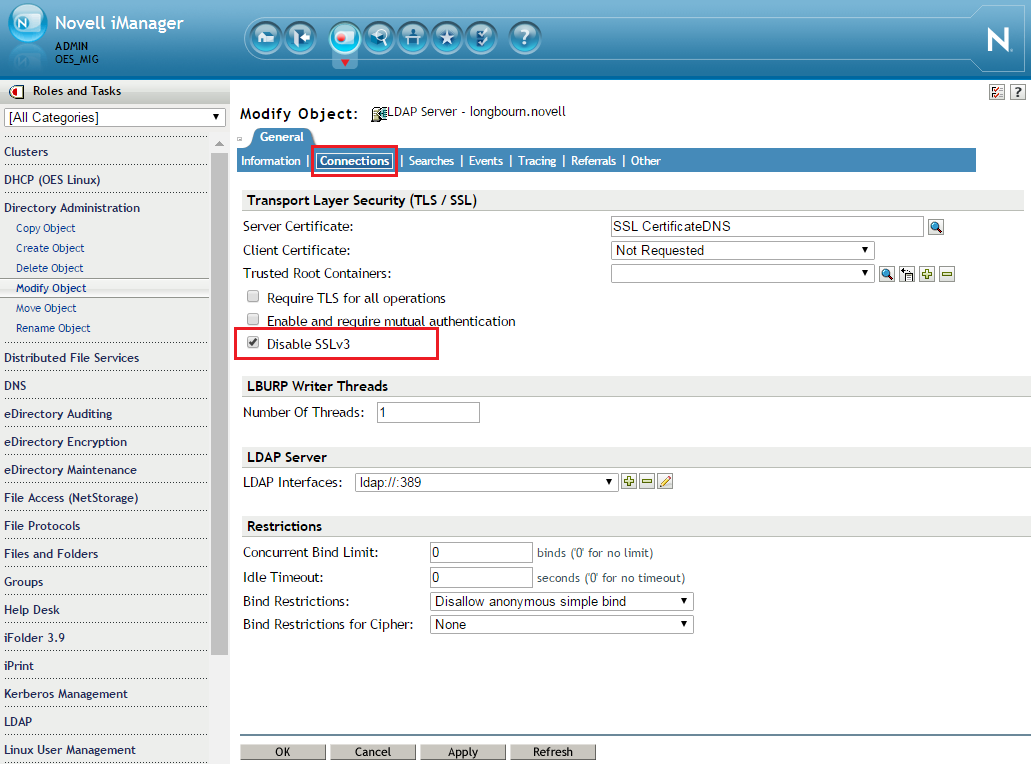Open the Move Object task link
Image resolution: width=1031 pixels, height=764 pixels.
pyautogui.click(x=46, y=308)
